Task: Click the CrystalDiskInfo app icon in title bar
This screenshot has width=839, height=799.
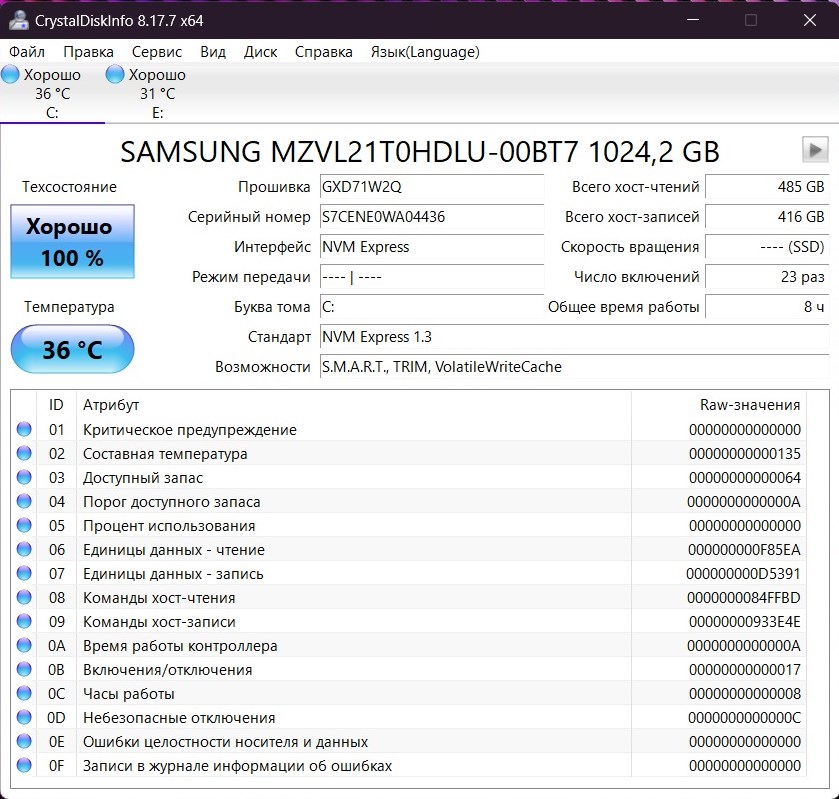Action: 18,20
